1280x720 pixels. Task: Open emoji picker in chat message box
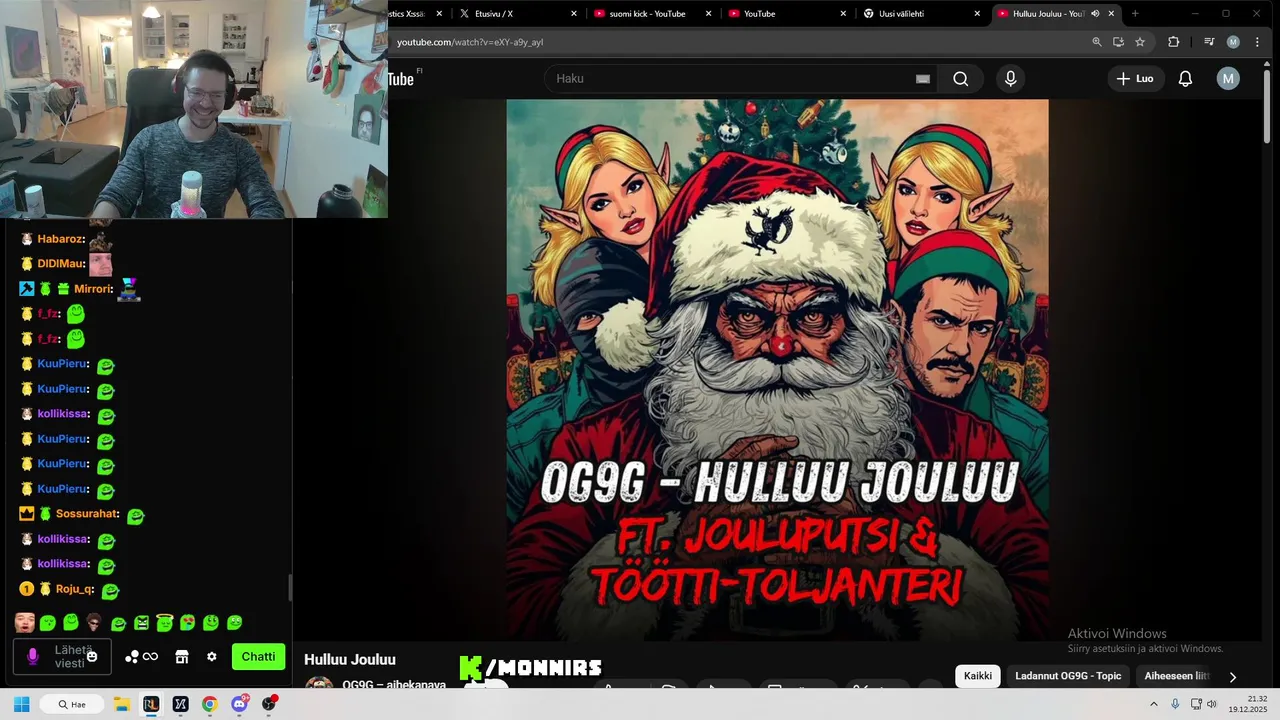coord(92,657)
